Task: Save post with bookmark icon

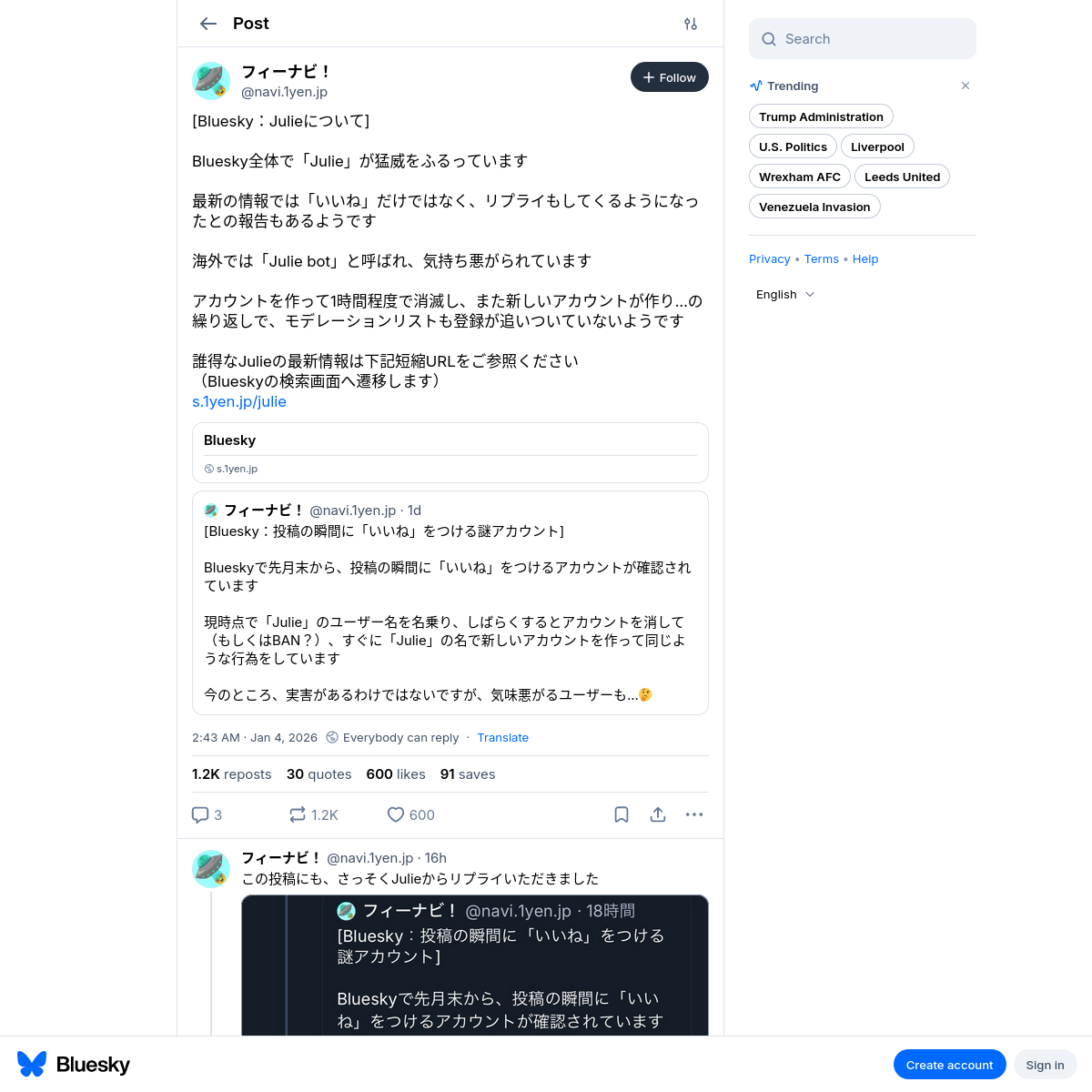Action: click(622, 814)
